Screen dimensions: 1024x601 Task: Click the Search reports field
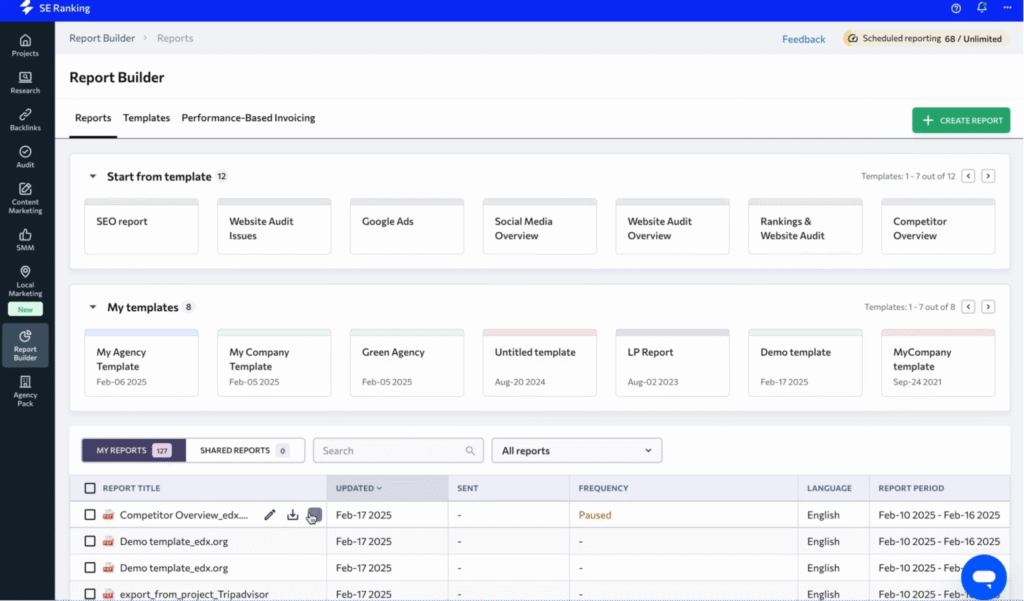point(398,451)
